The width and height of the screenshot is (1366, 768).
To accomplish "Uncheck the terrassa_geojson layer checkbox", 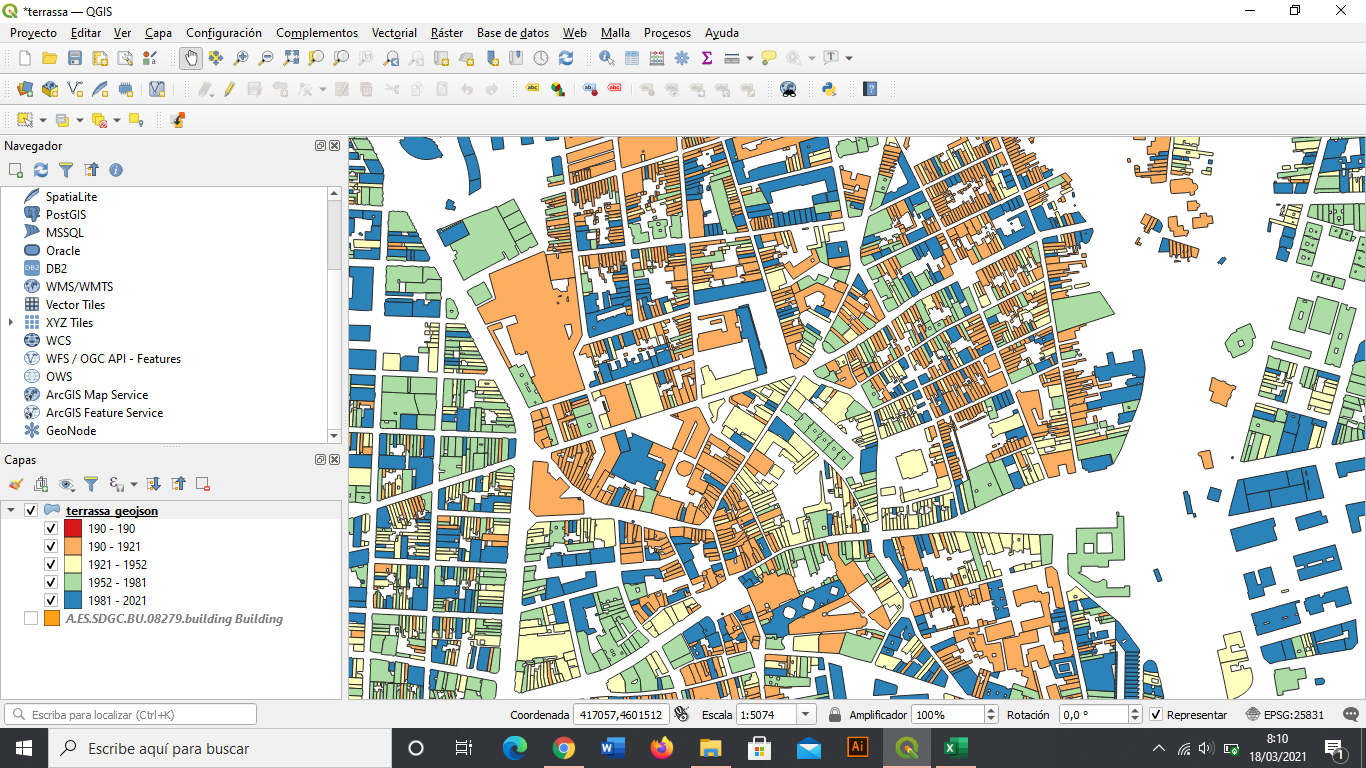I will [31, 511].
